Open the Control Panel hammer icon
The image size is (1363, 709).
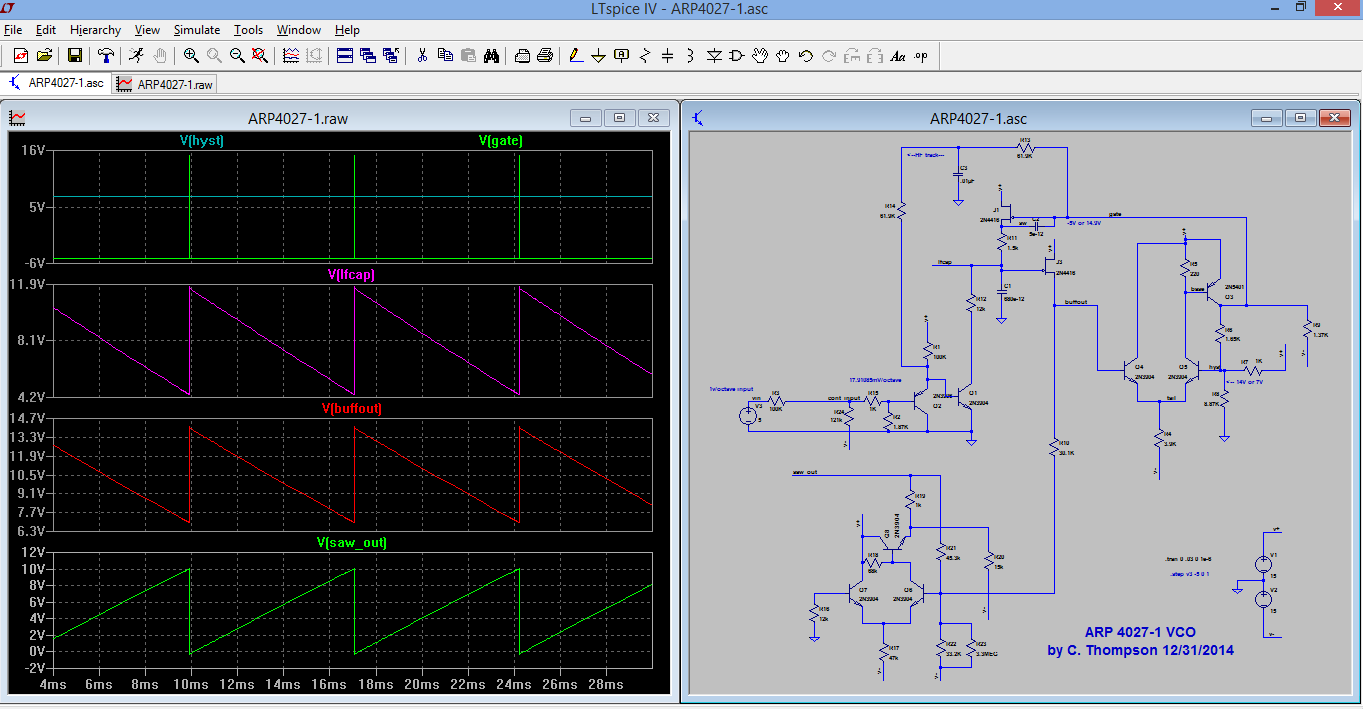[x=105, y=56]
